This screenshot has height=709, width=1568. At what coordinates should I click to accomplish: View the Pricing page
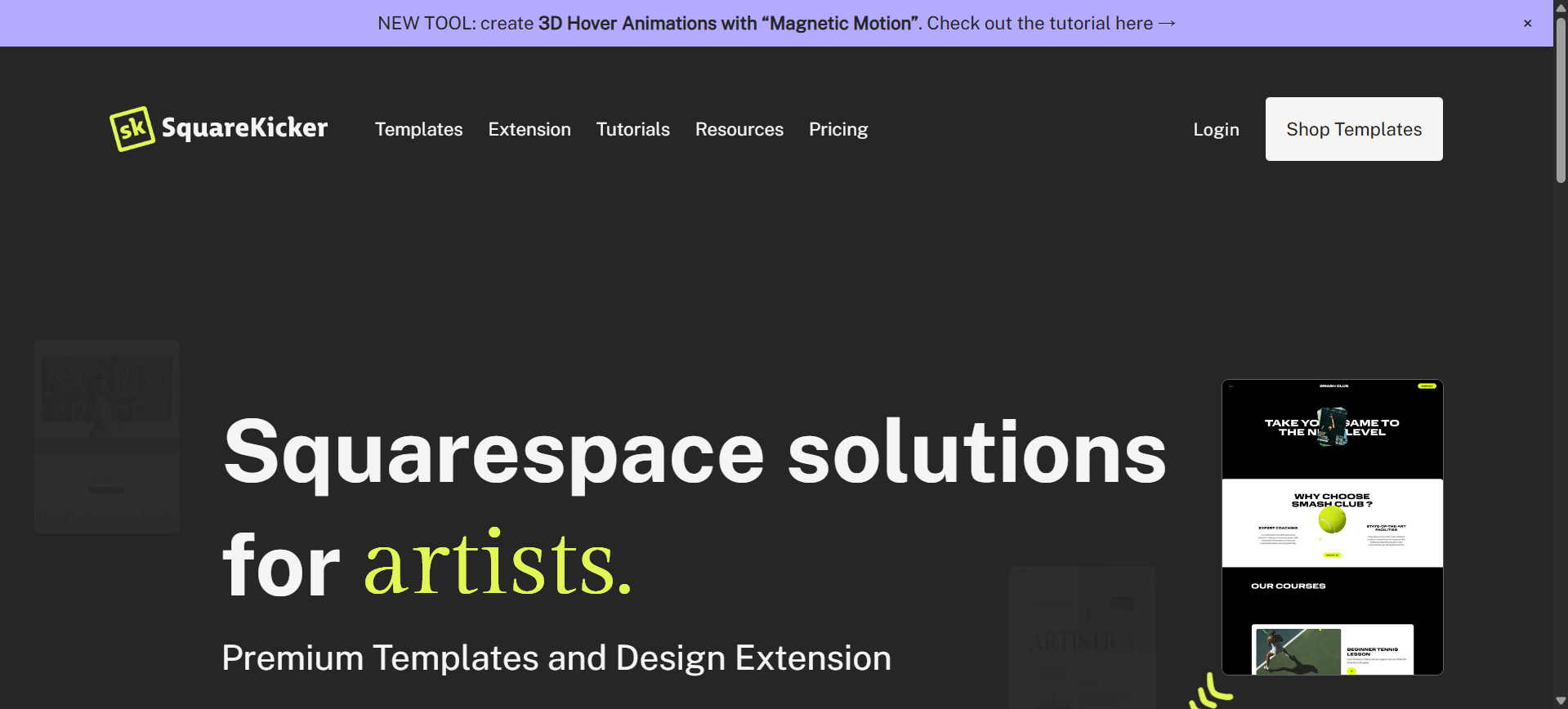pos(838,129)
